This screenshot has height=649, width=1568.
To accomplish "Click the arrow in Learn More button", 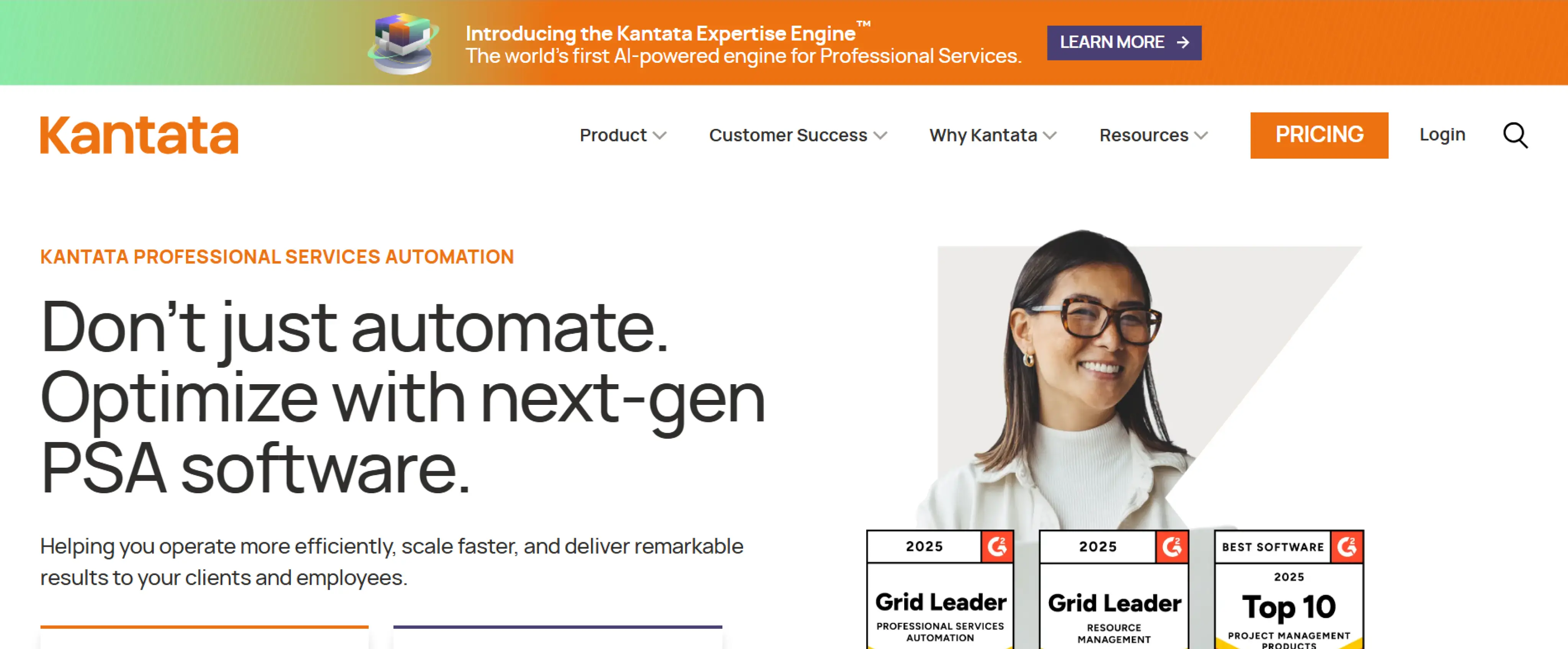I will point(1183,42).
